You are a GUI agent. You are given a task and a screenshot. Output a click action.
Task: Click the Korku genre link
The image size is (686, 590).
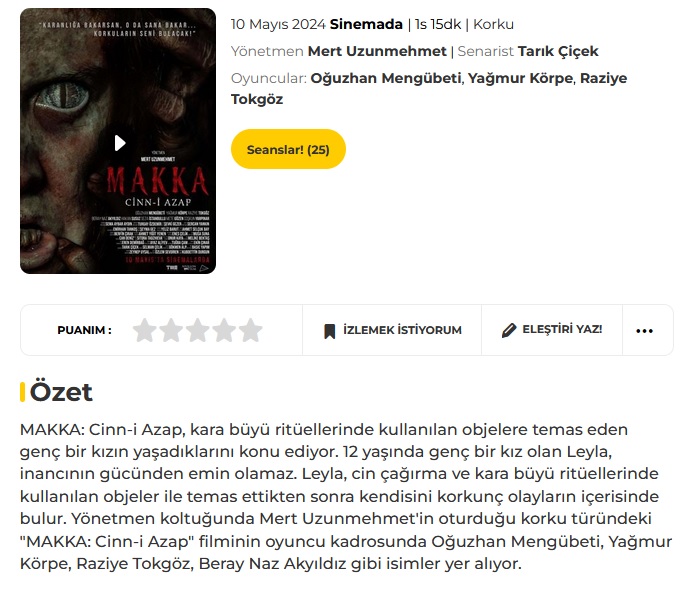tap(494, 24)
